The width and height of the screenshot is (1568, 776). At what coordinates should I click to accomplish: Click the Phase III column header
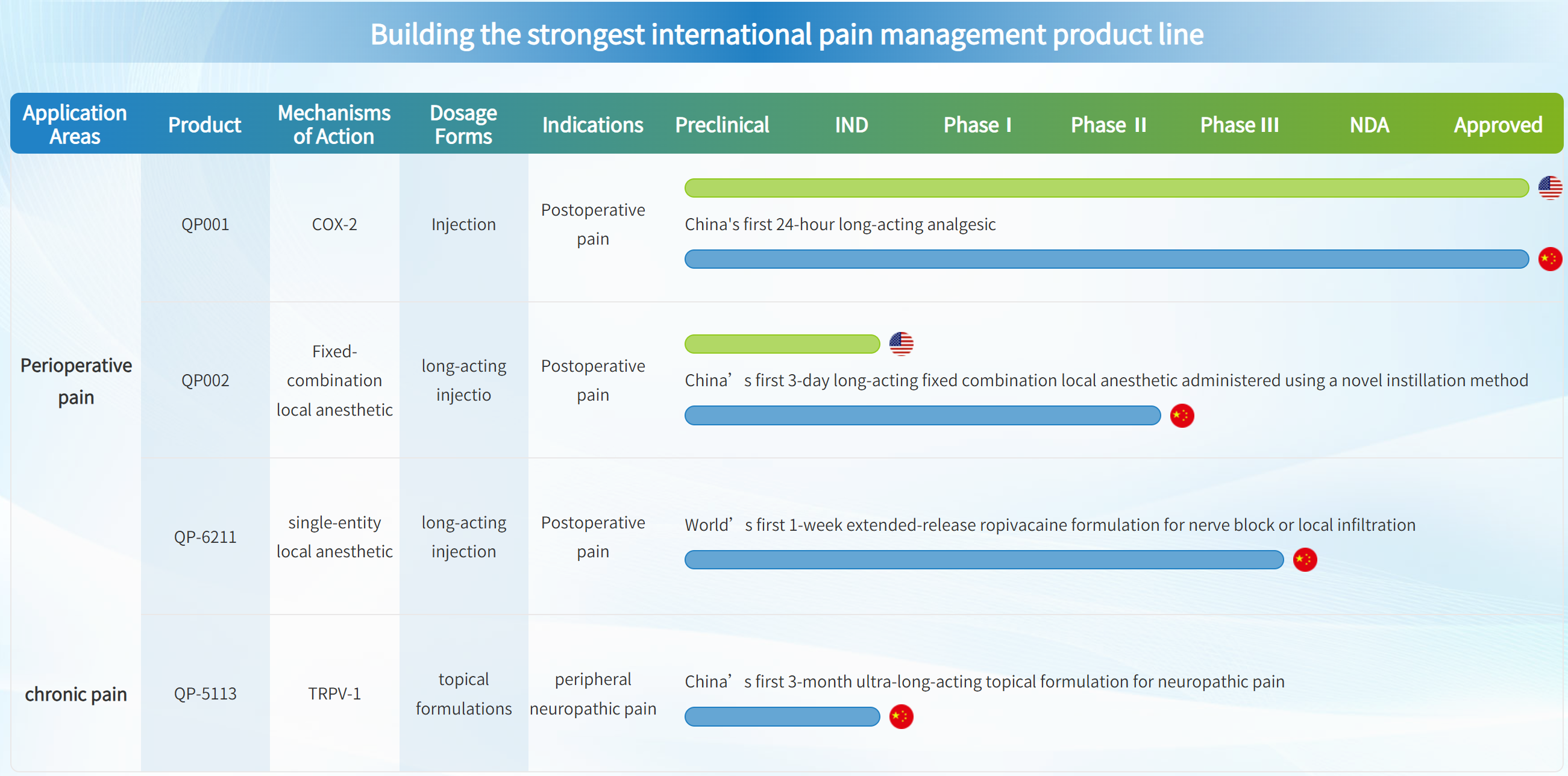pos(1240,125)
